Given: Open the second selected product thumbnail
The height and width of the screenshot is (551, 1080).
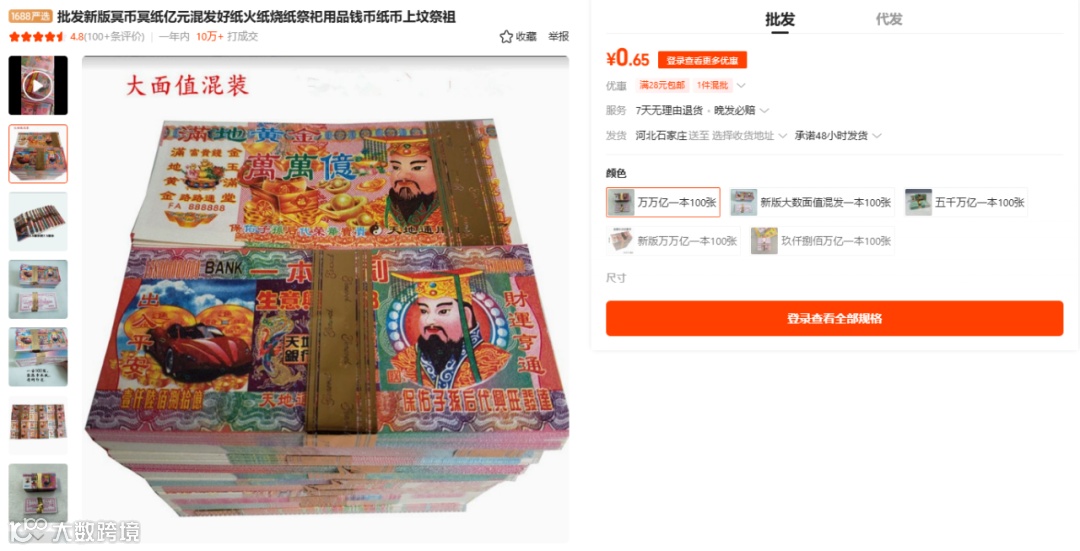Looking at the screenshot, I should pos(38,154).
